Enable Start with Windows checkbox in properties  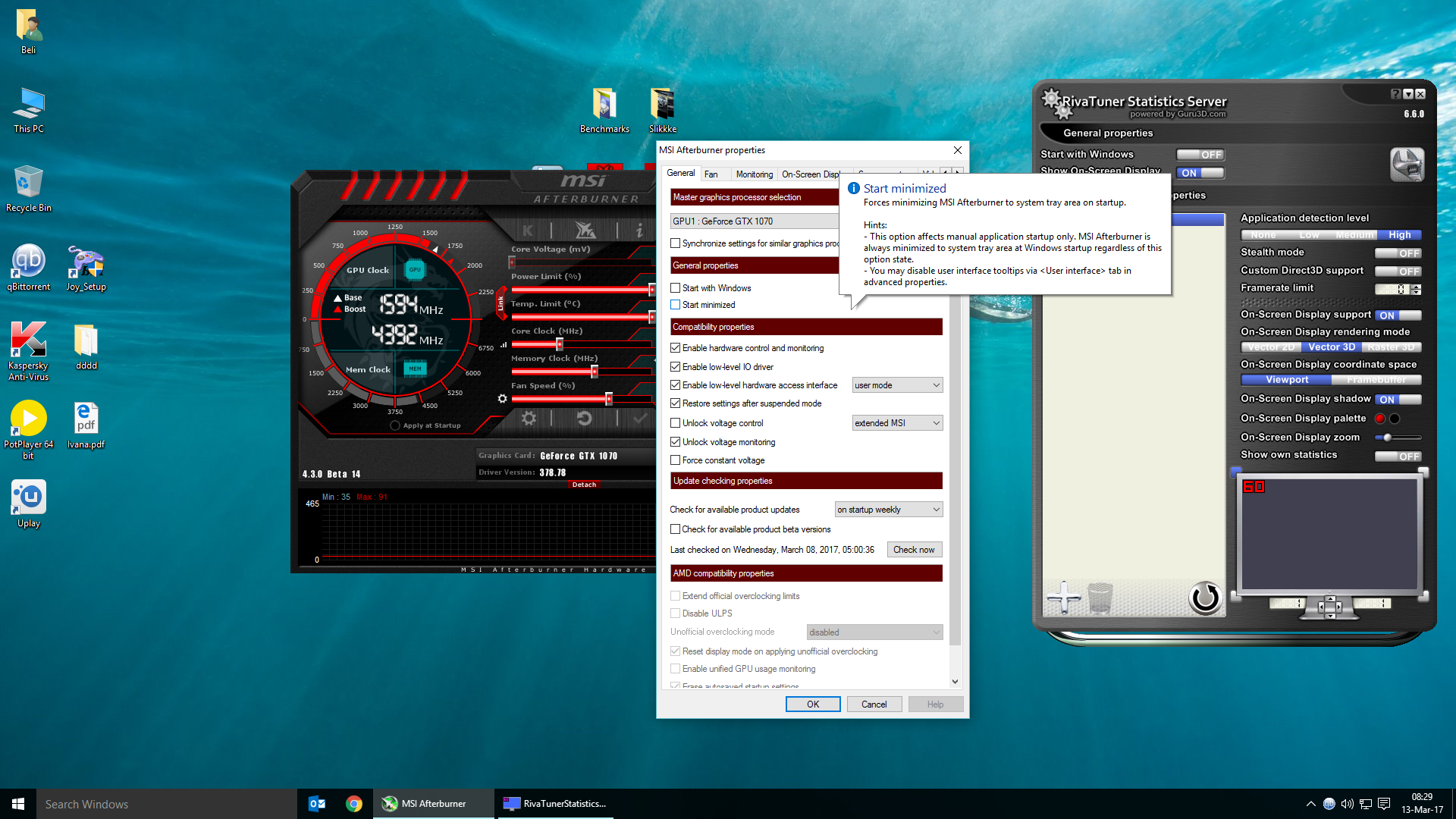pyautogui.click(x=675, y=288)
